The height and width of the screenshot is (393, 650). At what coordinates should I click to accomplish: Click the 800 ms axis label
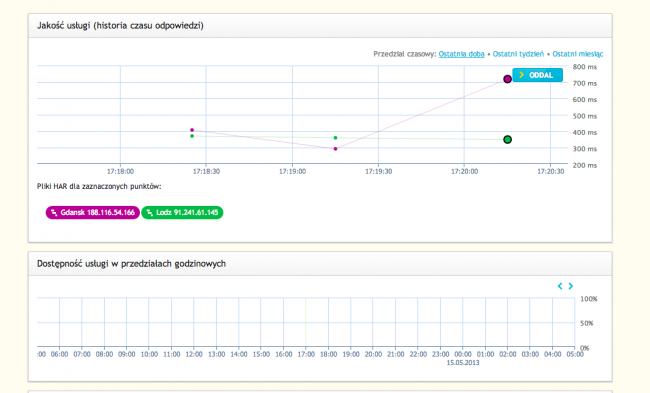(585, 67)
